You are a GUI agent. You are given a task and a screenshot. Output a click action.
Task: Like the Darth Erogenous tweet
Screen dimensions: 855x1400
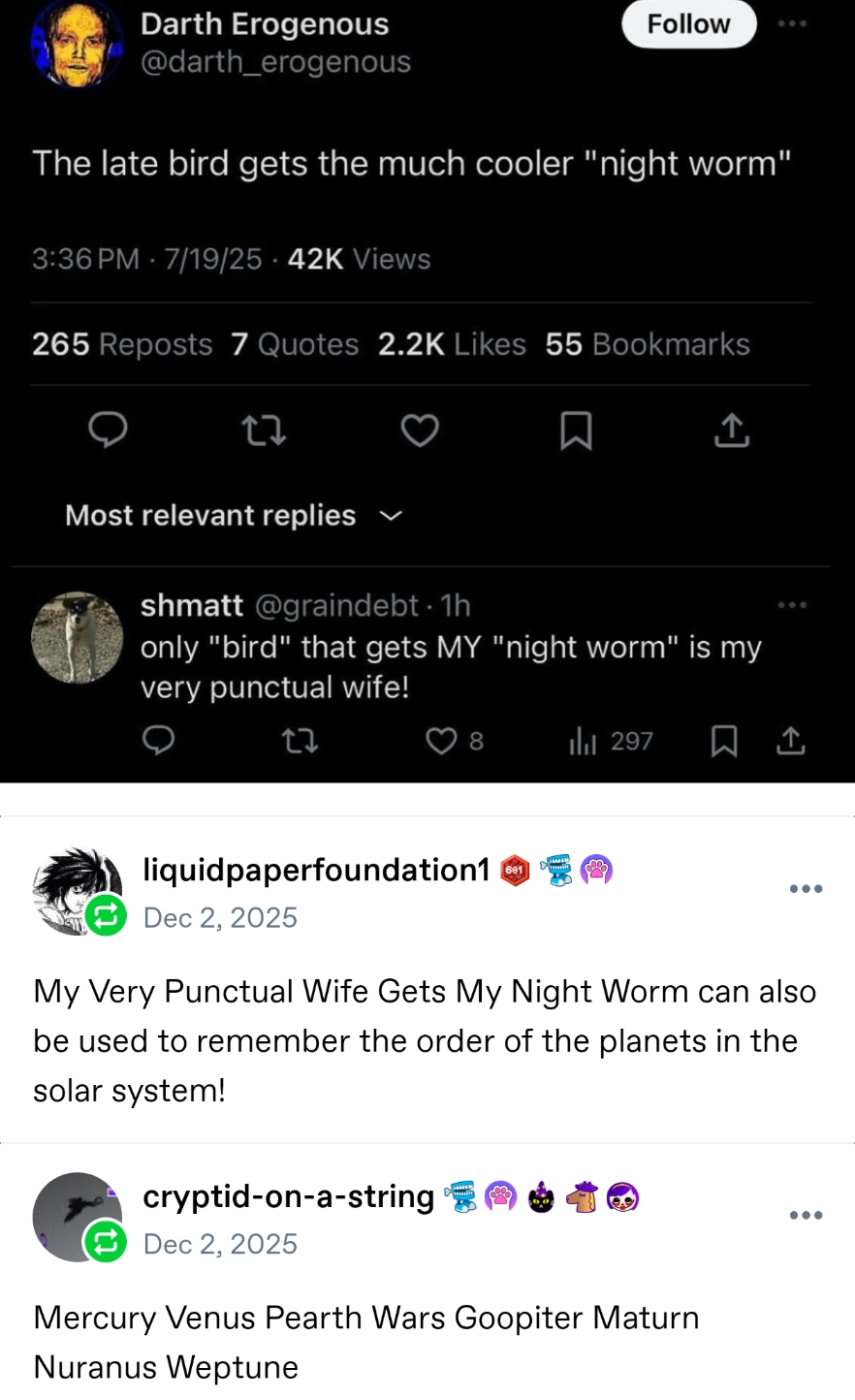coord(420,430)
